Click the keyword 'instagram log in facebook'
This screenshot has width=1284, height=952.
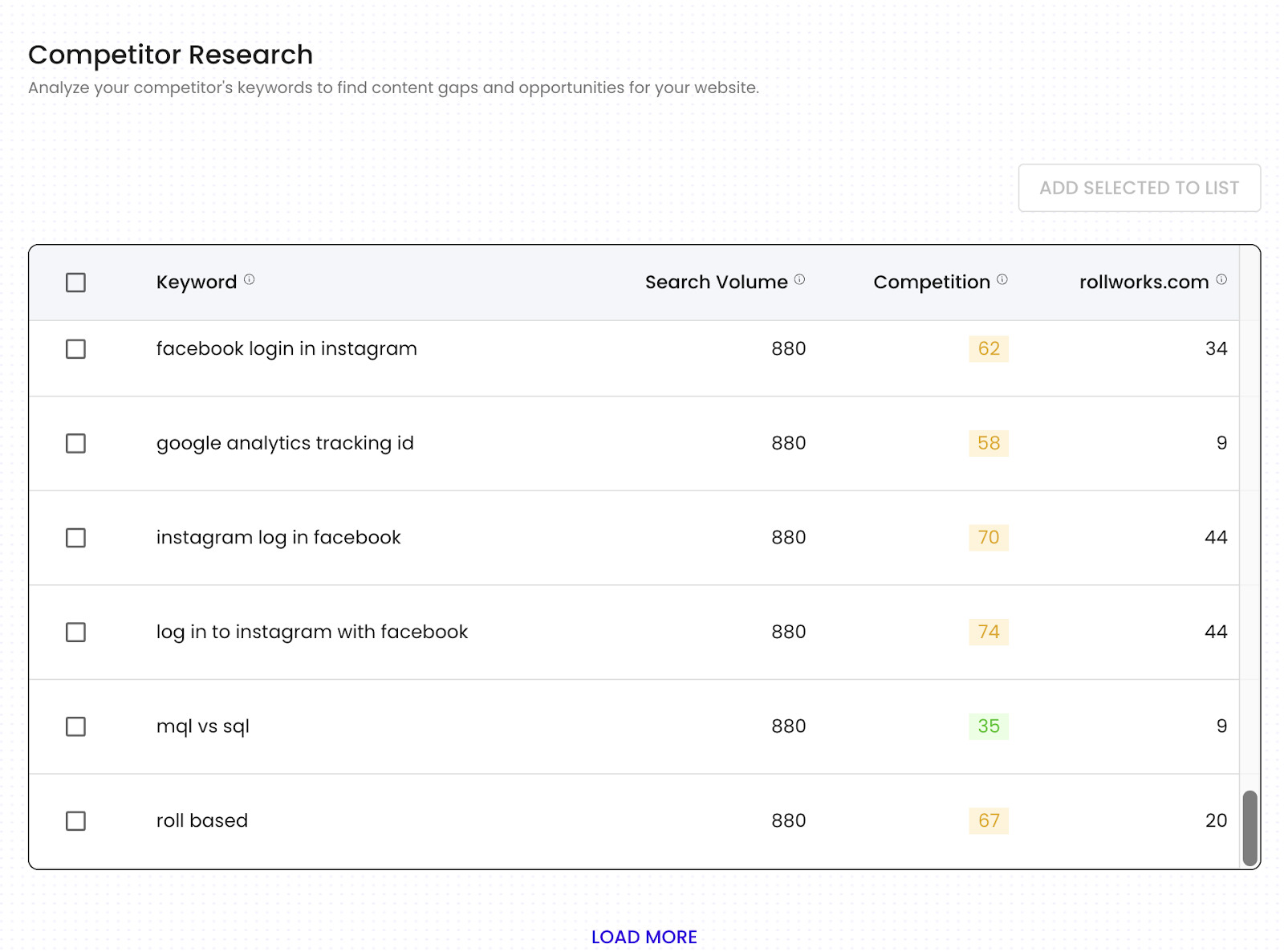point(278,538)
